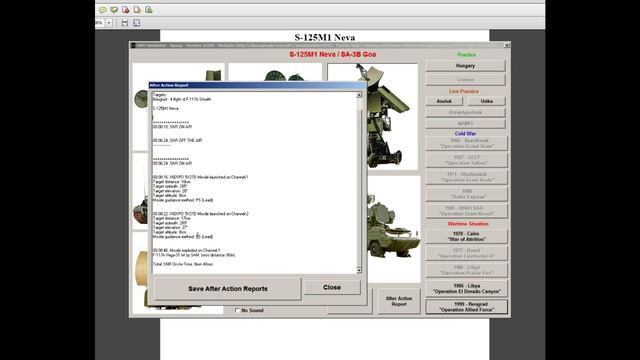Click the green text comment bubble icon
The width and height of the screenshot is (640, 360).
114,9
